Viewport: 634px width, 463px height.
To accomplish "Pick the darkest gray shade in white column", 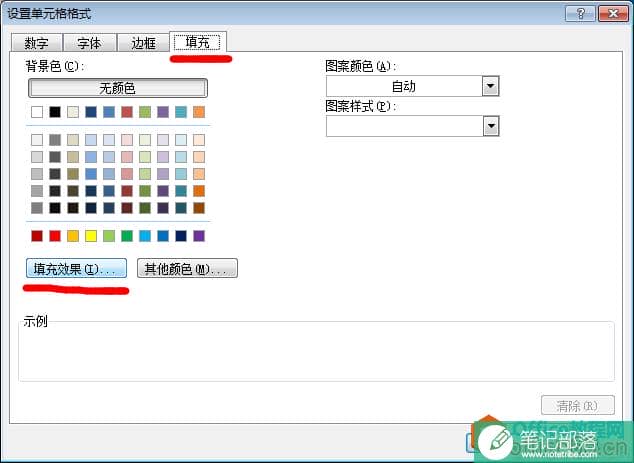I will 37,208.
